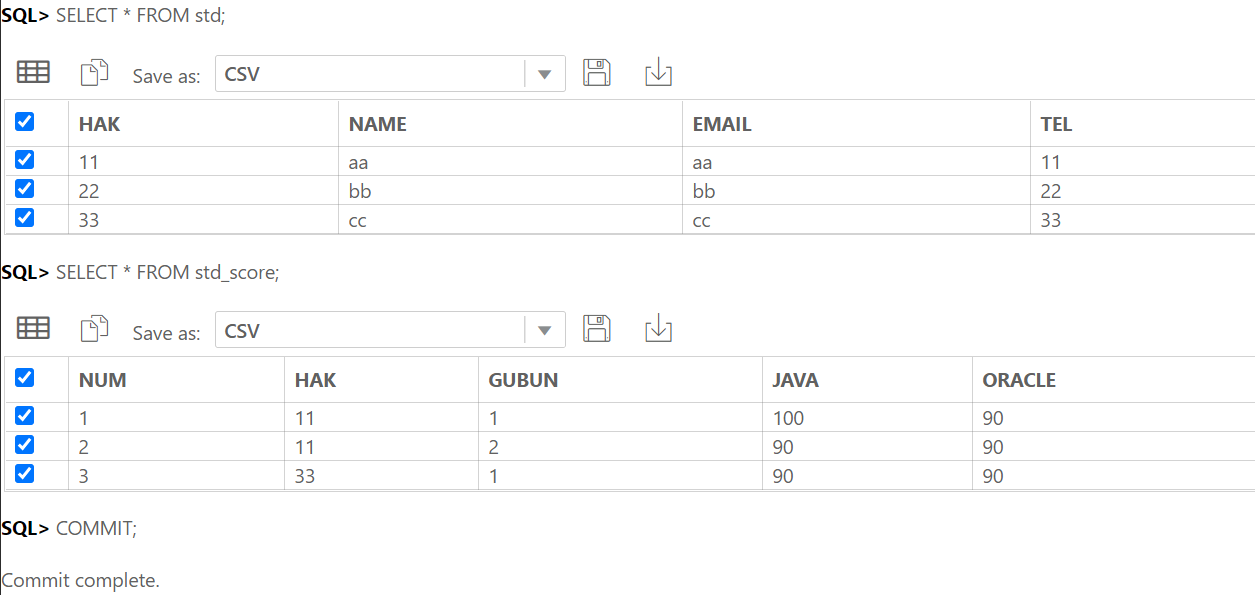Save std results using the floppy disk icon
This screenshot has width=1255, height=595.
click(x=597, y=72)
